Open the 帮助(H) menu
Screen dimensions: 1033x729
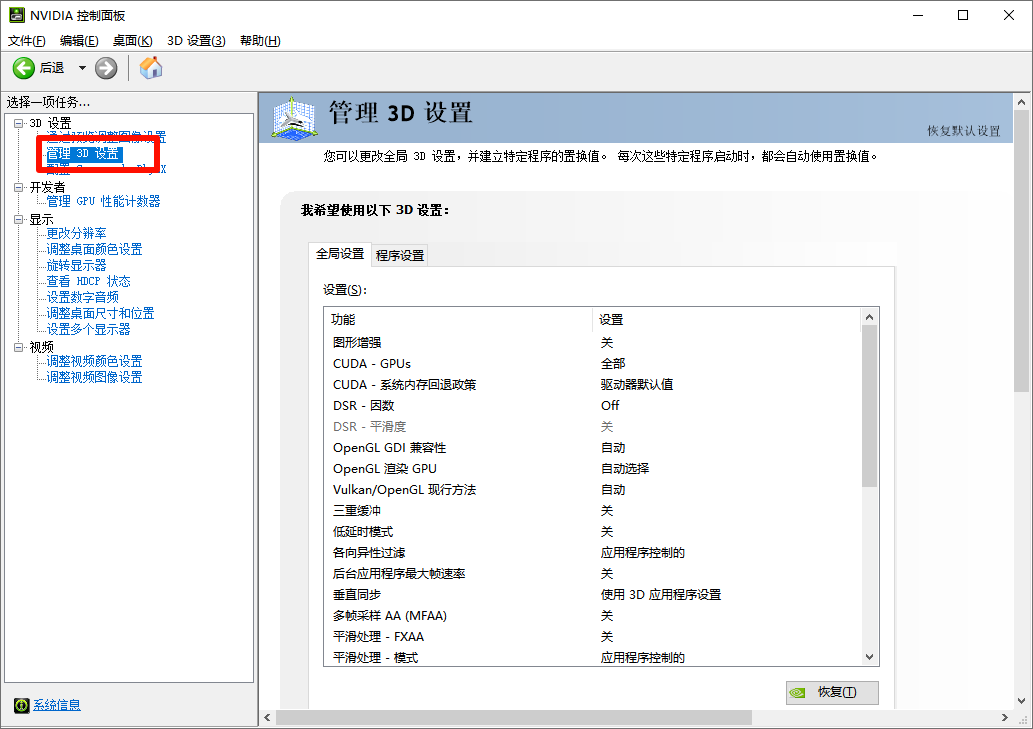[x=260, y=41]
